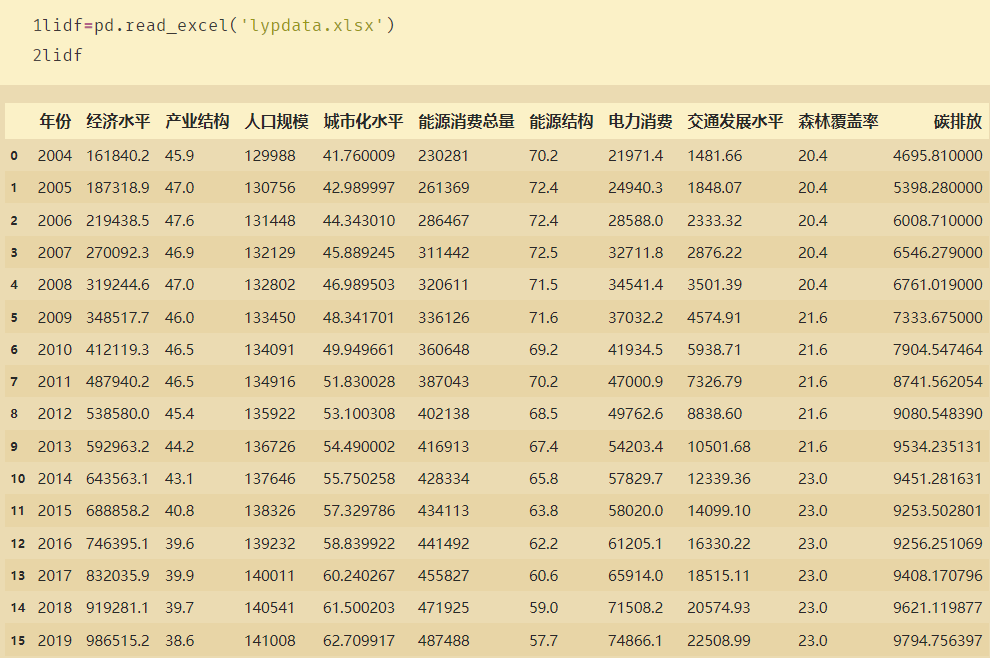The width and height of the screenshot is (990, 658).
Task: Click cell 51.830028 in 2011 row
Action: pos(359,382)
